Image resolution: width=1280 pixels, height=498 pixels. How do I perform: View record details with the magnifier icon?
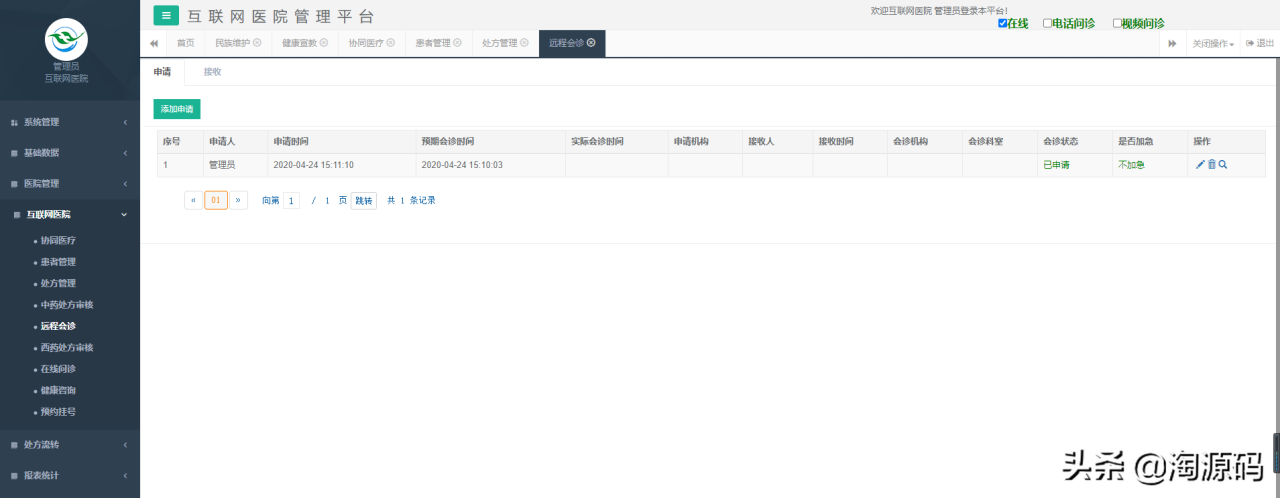pos(1223,165)
